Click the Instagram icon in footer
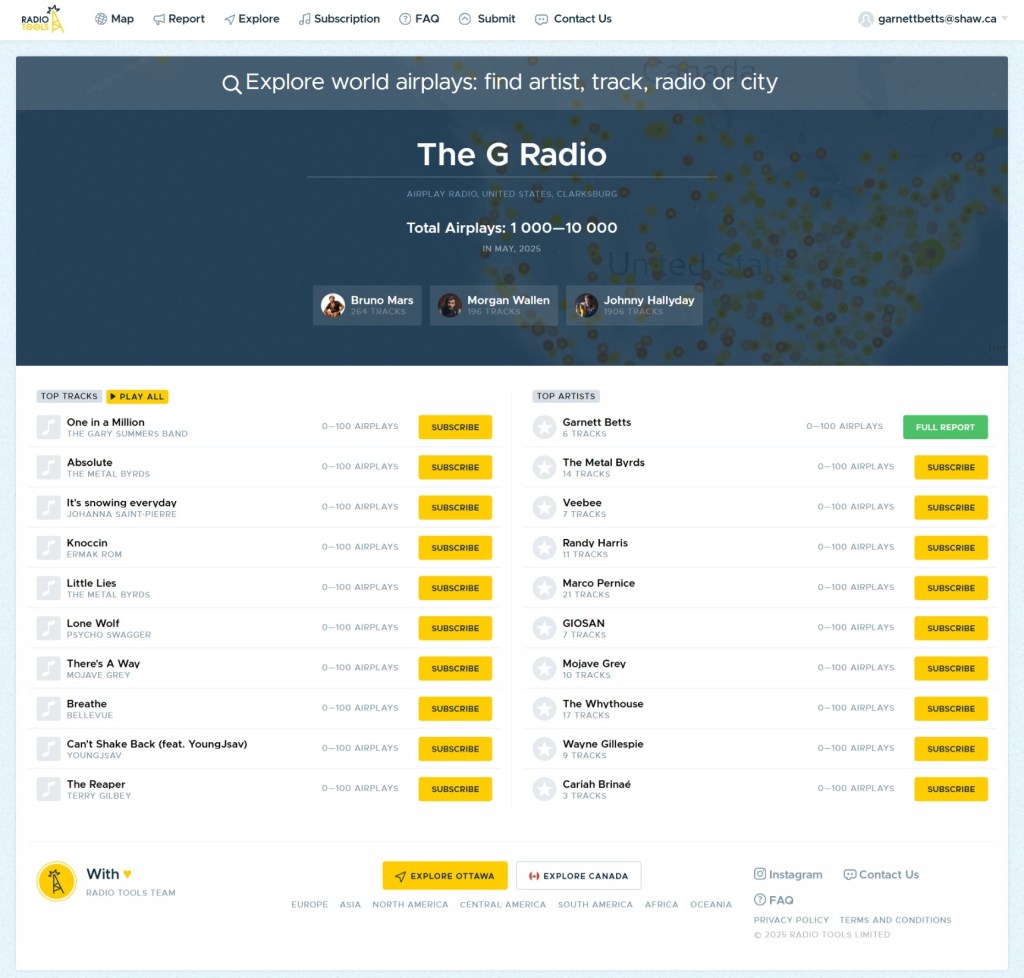The width and height of the screenshot is (1024, 978). point(760,874)
